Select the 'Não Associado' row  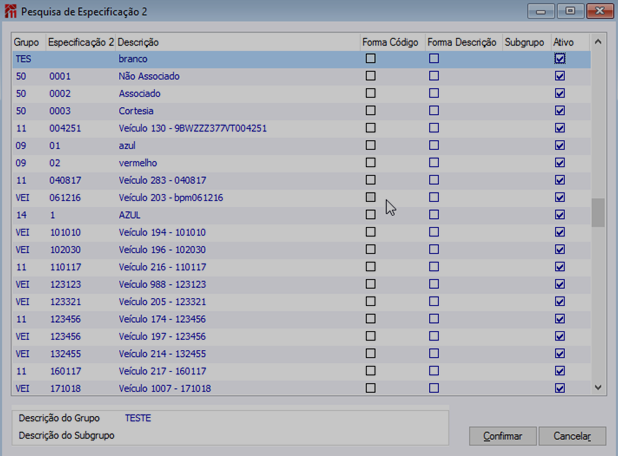pos(302,76)
